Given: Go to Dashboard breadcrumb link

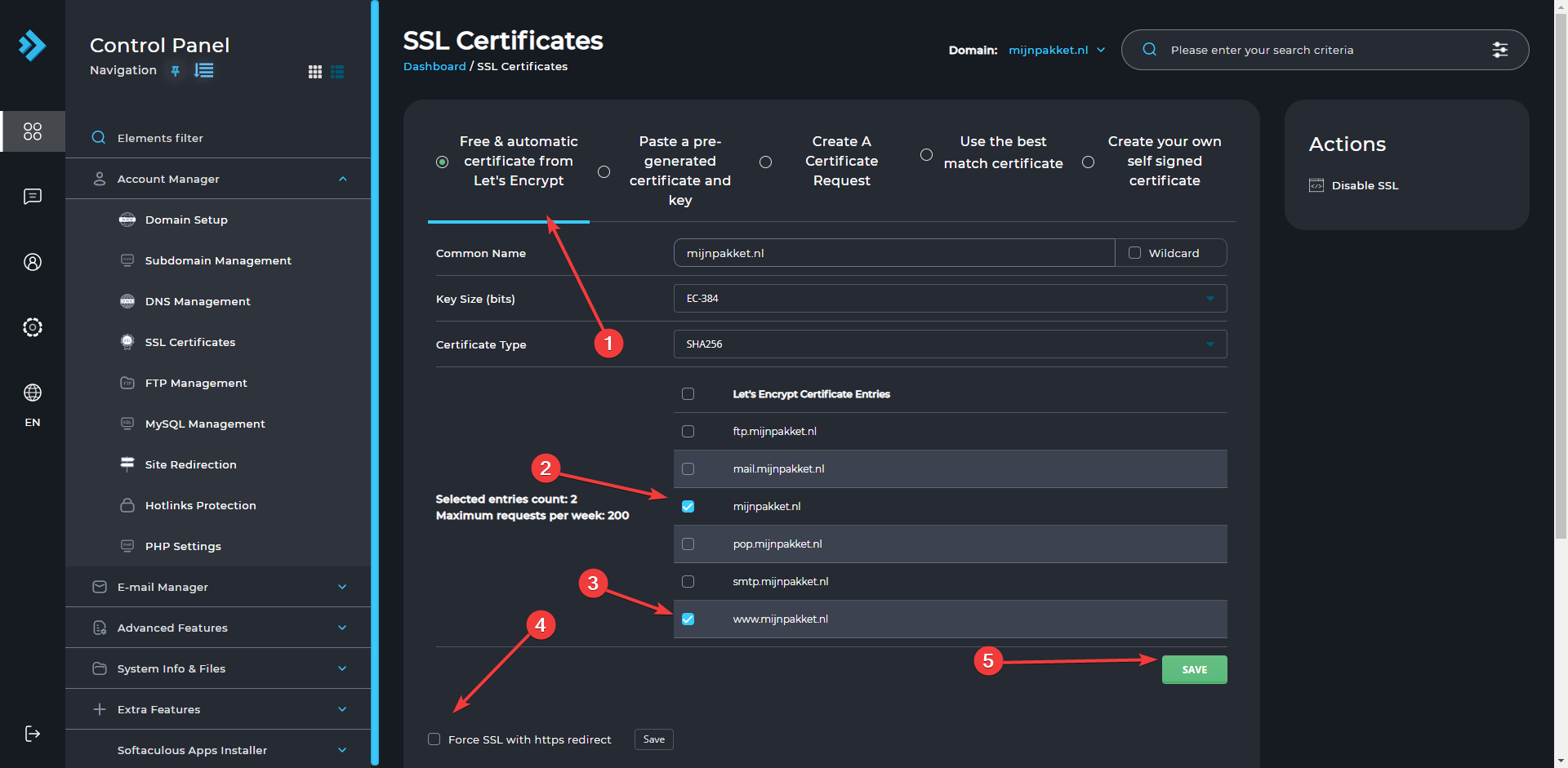Looking at the screenshot, I should point(434,66).
